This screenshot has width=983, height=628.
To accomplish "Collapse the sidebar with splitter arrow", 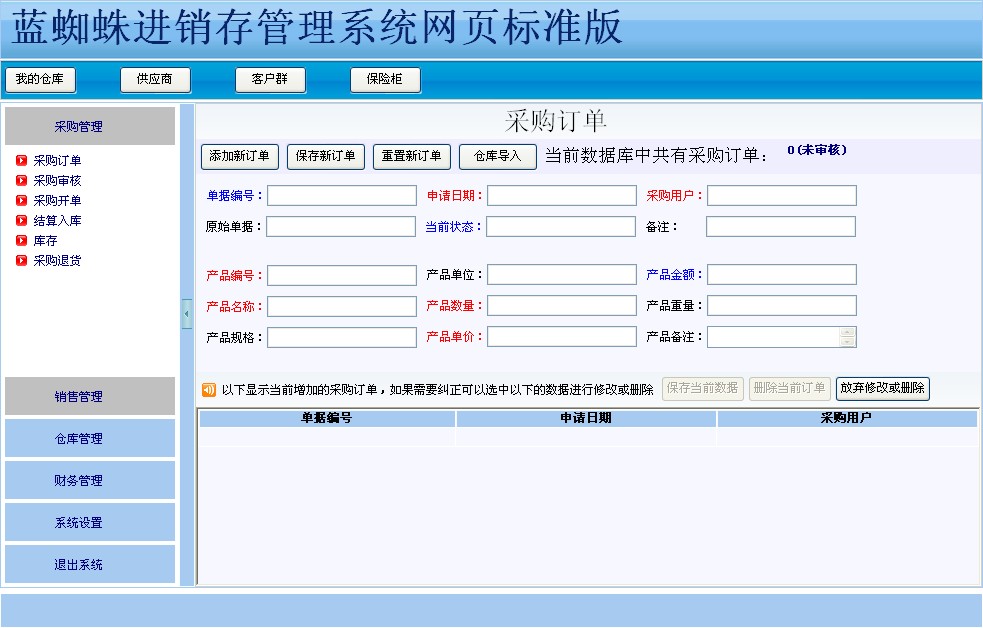I will [x=187, y=314].
